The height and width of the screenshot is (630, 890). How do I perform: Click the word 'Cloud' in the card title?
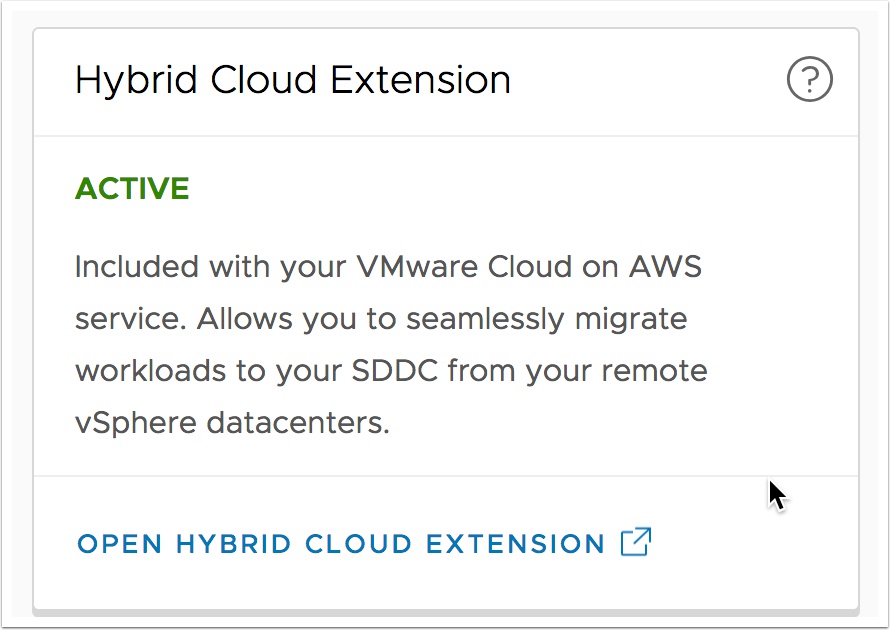[263, 79]
